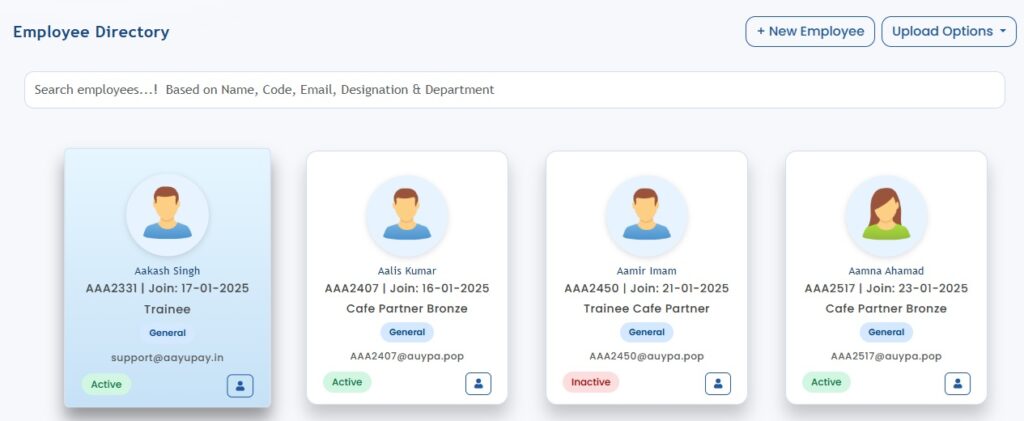Click the General tag on Aakash Singh's card
Viewport: 1024px width, 421px height.
[167, 332]
